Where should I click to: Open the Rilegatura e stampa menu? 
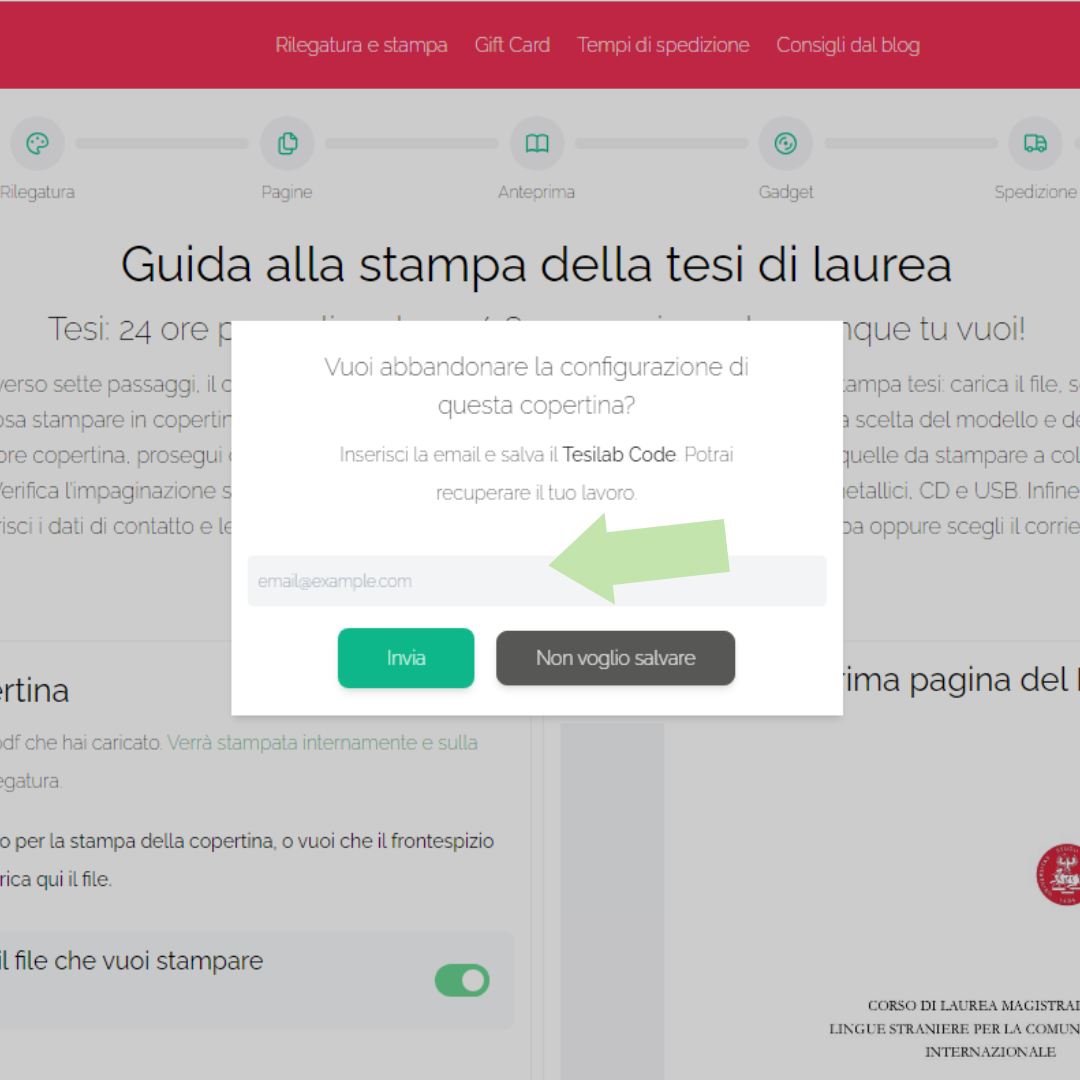[361, 44]
